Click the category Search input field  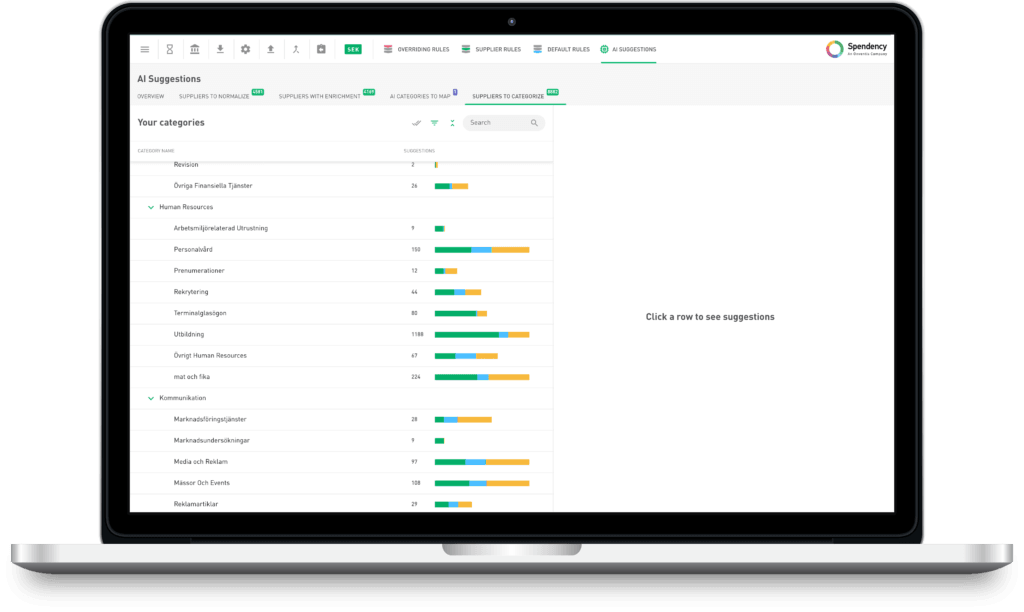498,123
